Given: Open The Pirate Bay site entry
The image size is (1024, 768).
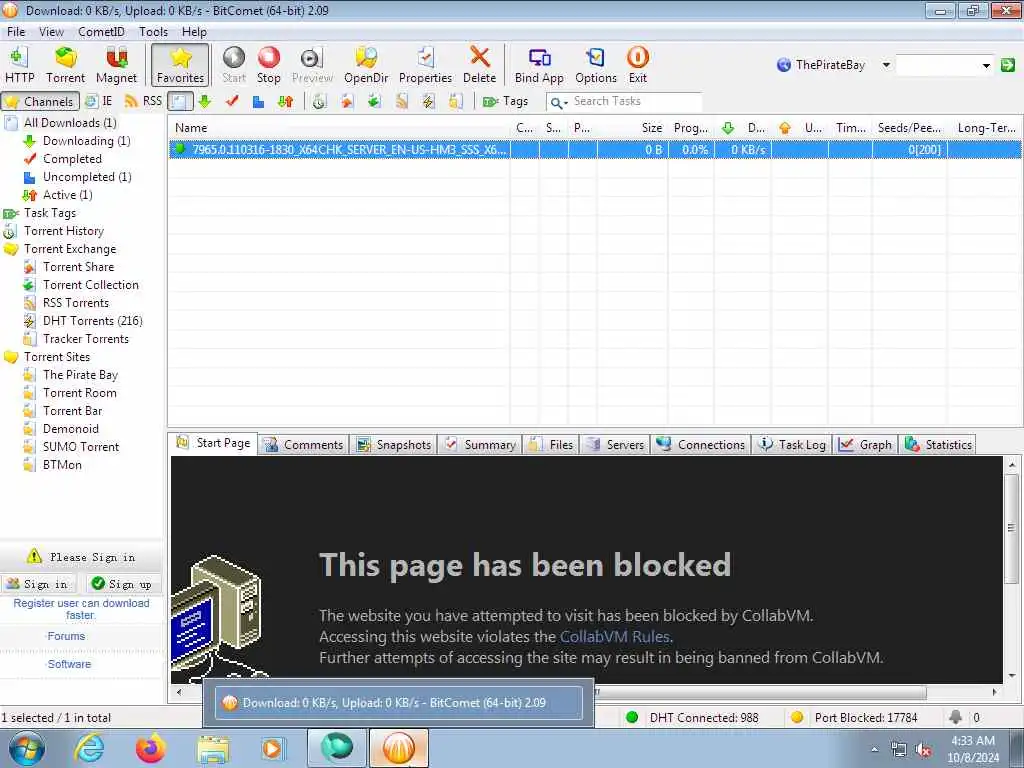Looking at the screenshot, I should click(x=80, y=375).
